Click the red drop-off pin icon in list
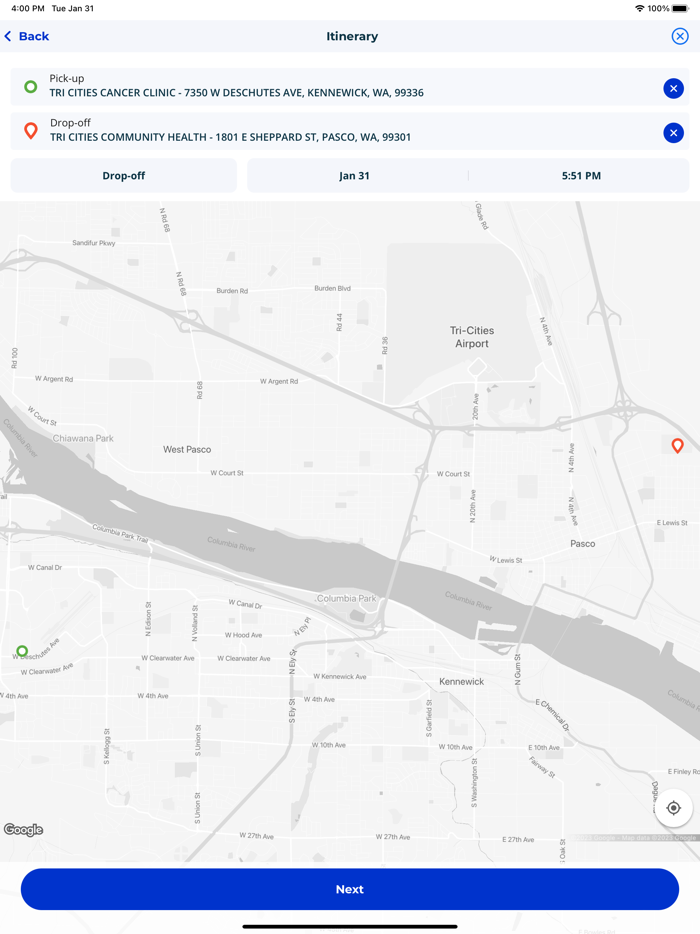This screenshot has height=934, width=700. click(x=31, y=130)
